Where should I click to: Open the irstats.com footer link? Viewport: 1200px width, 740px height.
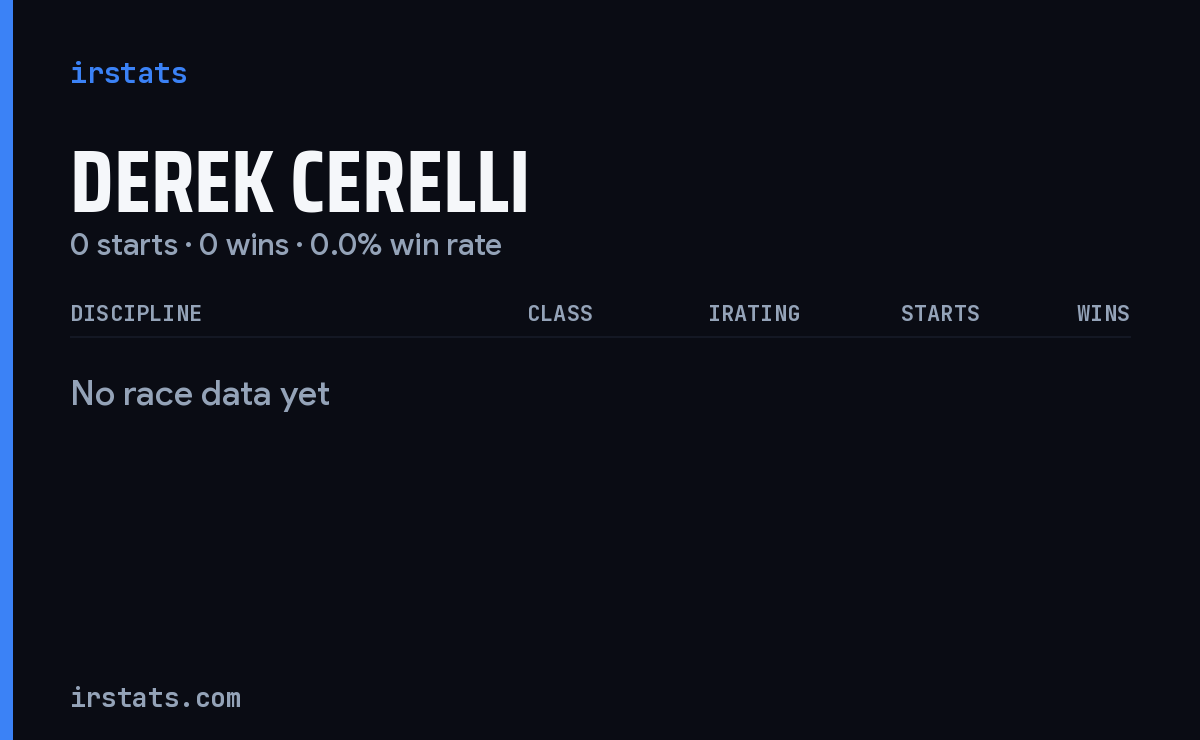tap(156, 698)
